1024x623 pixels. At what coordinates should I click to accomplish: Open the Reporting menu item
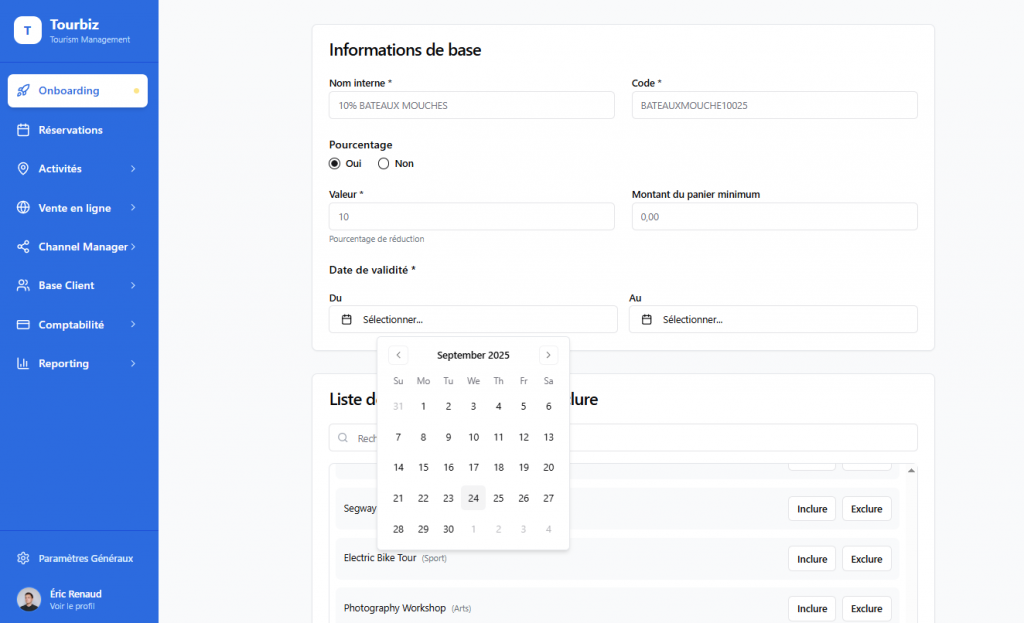(64, 364)
